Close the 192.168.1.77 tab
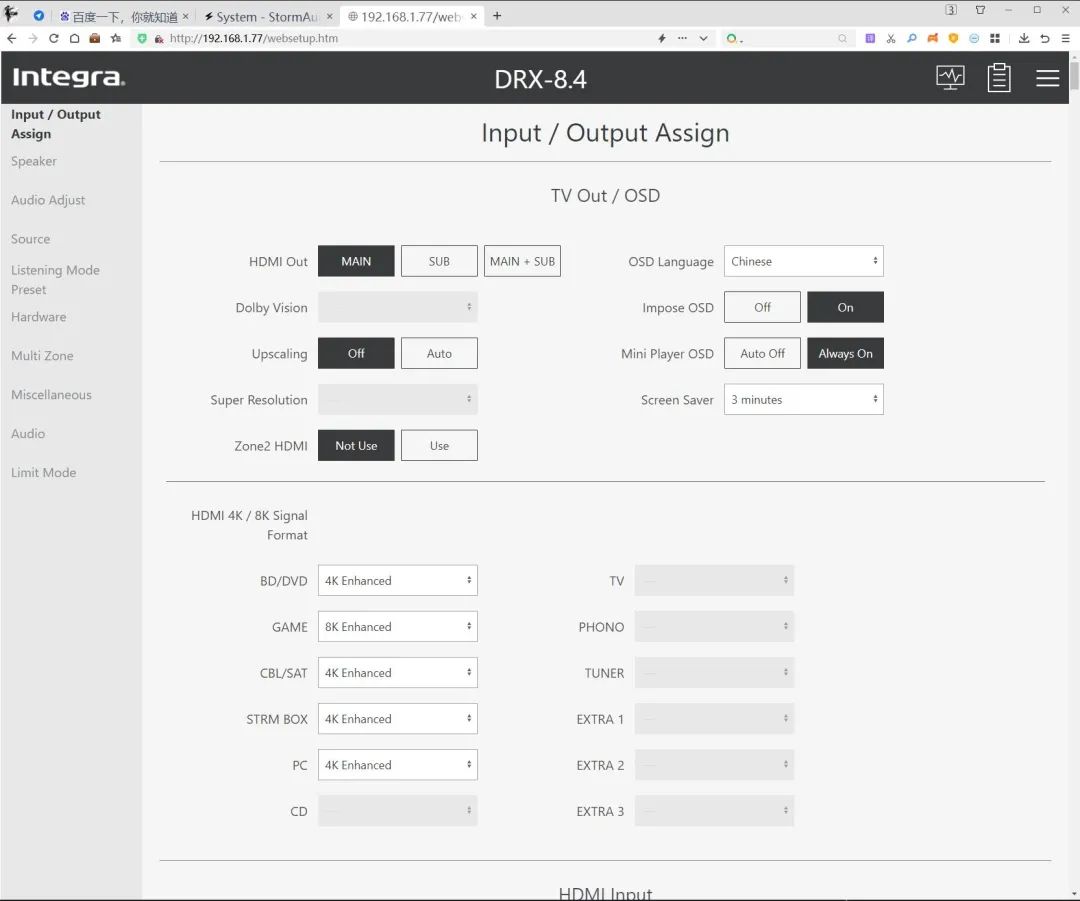The height and width of the screenshot is (901, 1080). pyautogui.click(x=473, y=17)
